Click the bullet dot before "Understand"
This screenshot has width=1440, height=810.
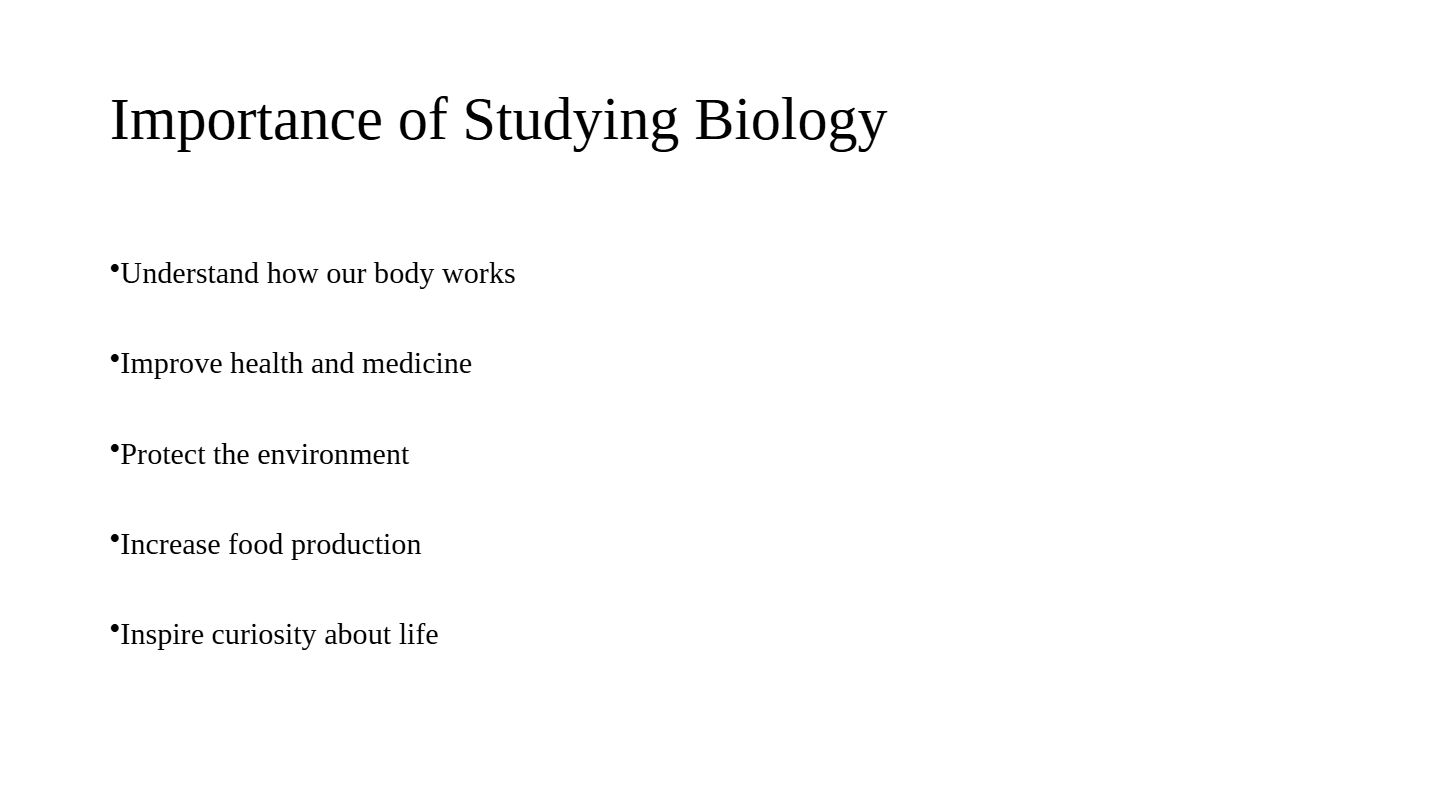(x=115, y=268)
